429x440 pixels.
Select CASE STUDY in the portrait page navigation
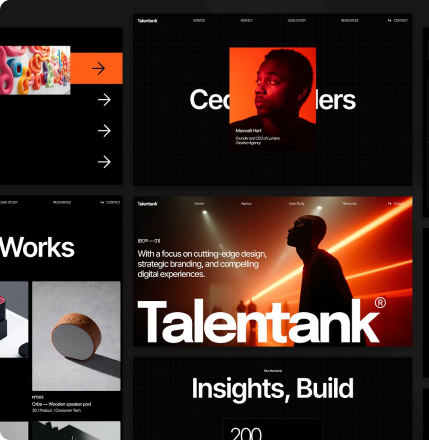coord(297,21)
